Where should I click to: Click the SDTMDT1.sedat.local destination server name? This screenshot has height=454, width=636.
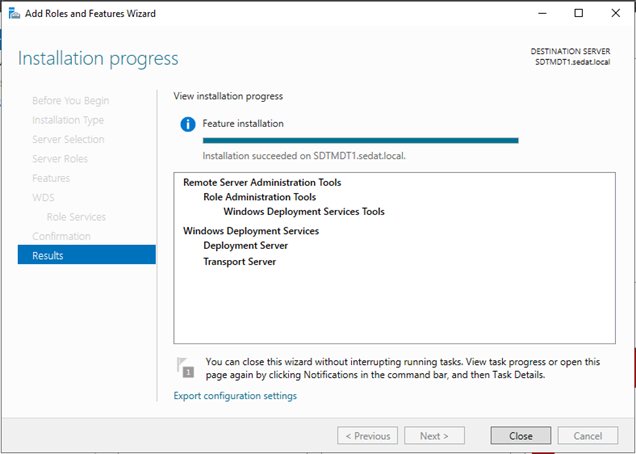573,62
